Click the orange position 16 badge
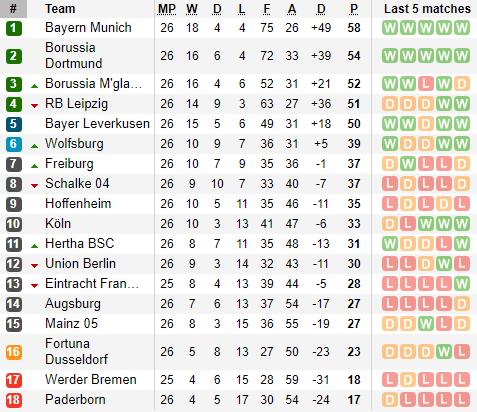Viewport: 477px width, 412px height. (14, 352)
